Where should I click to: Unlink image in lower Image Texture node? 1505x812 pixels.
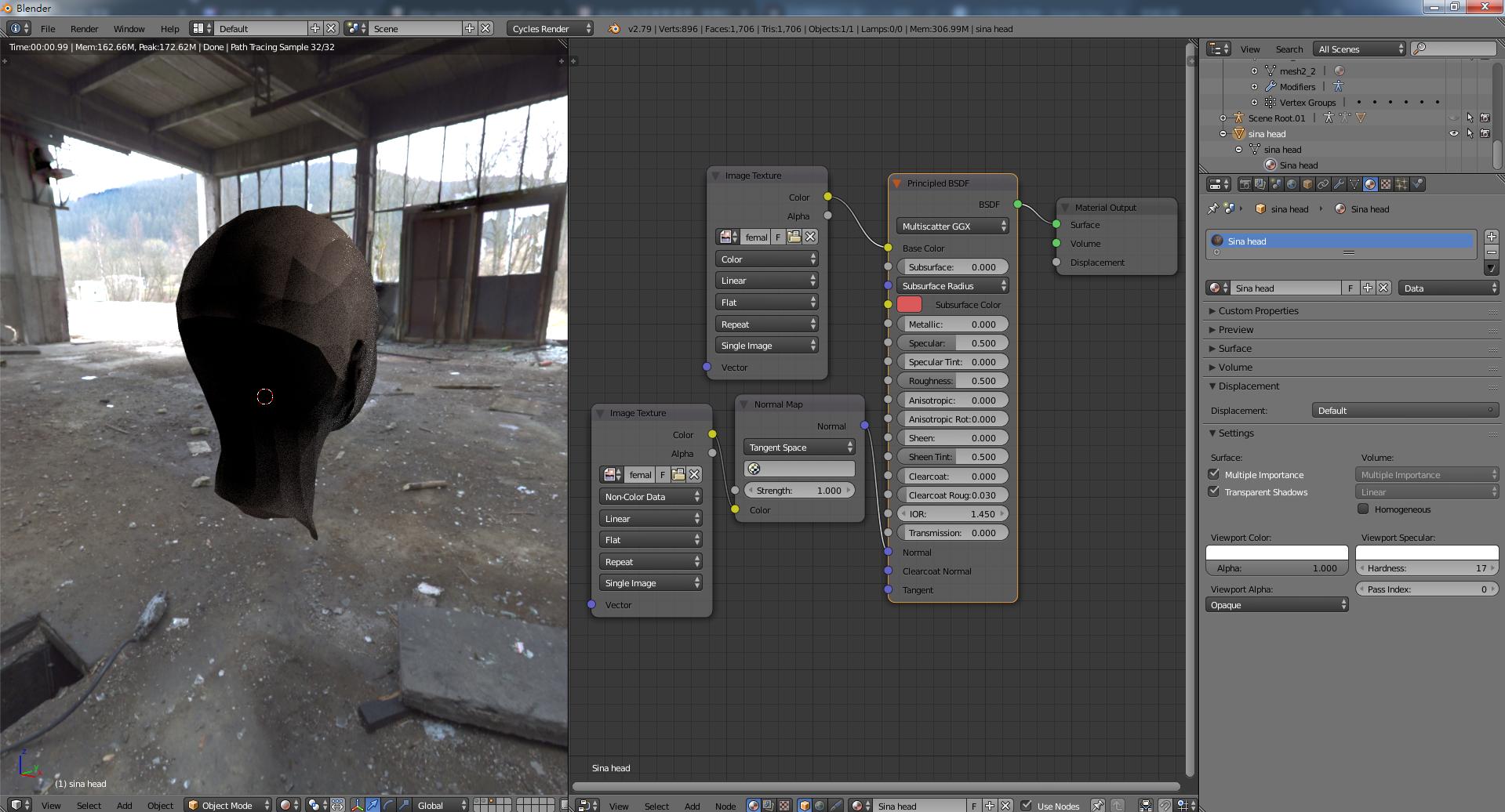coord(694,474)
